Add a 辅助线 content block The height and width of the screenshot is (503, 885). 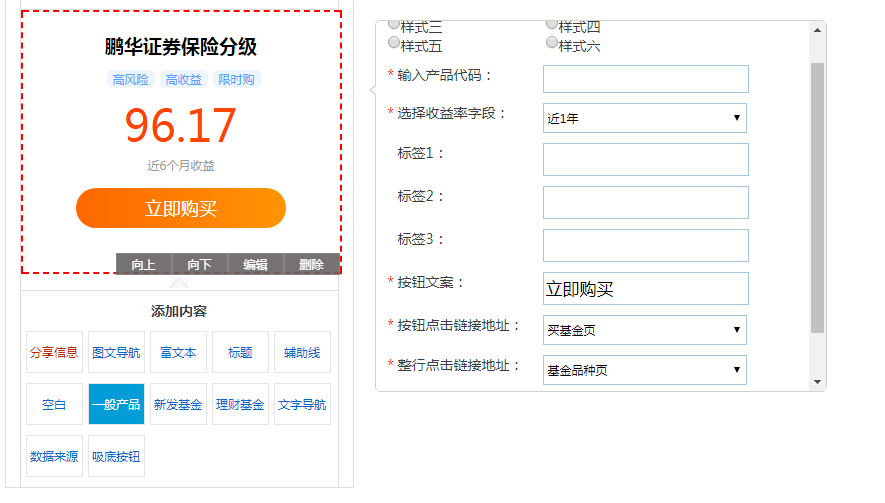[303, 352]
